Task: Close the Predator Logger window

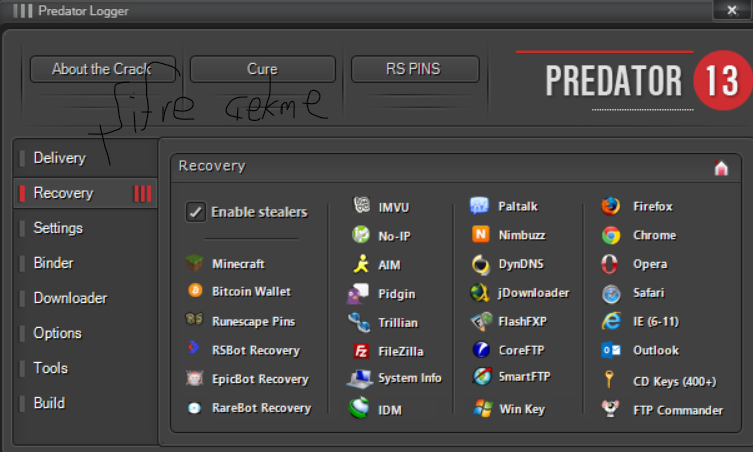Action: coord(732,10)
